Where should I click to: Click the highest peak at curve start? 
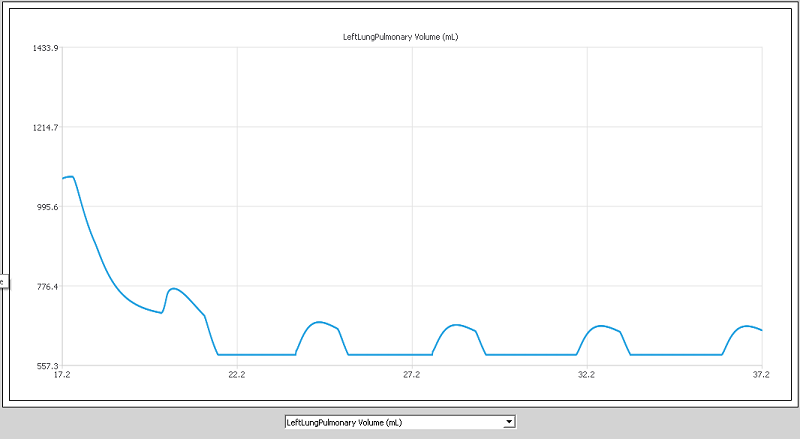click(71, 177)
